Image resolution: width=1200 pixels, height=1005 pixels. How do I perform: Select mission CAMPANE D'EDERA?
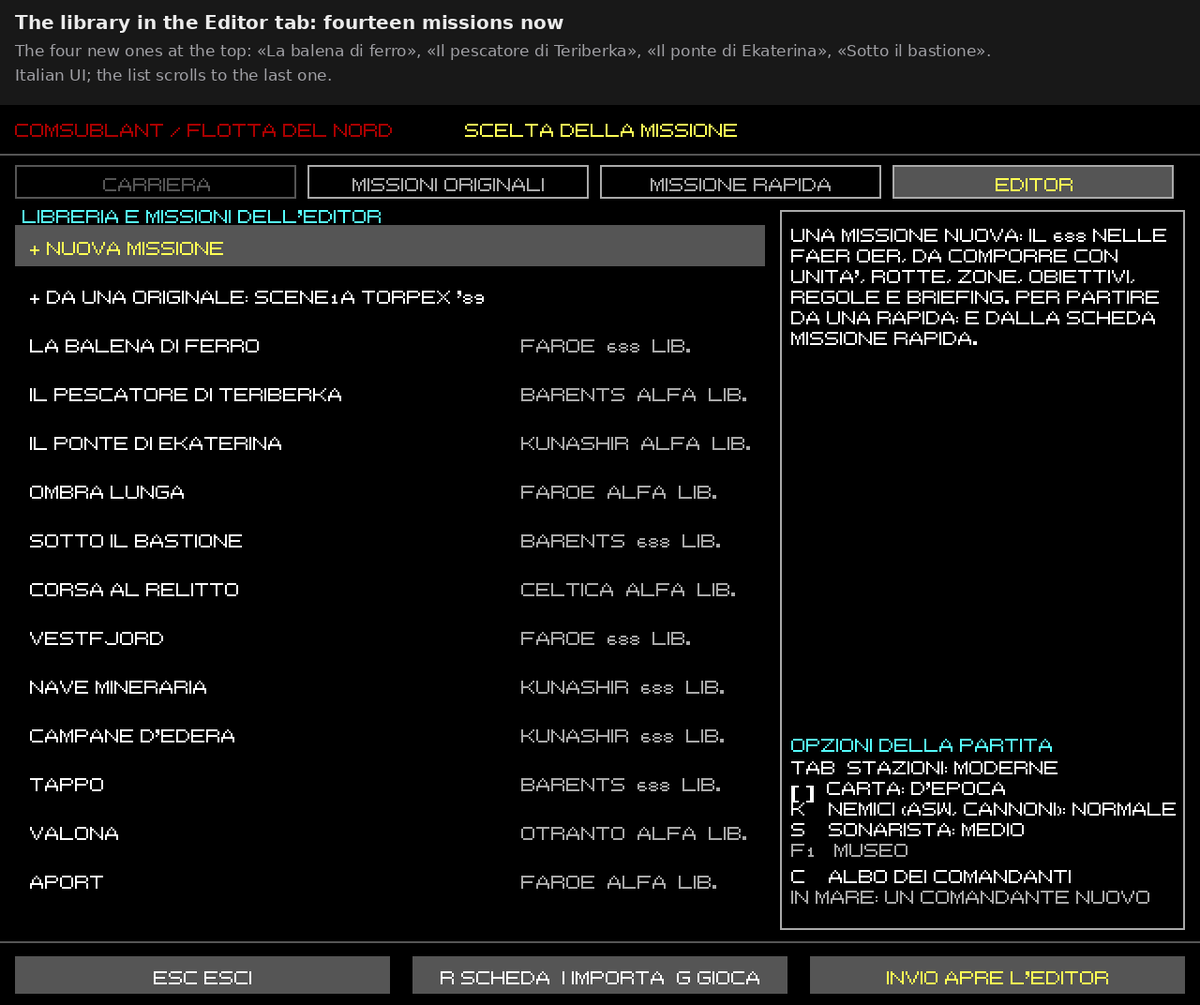coord(390,736)
